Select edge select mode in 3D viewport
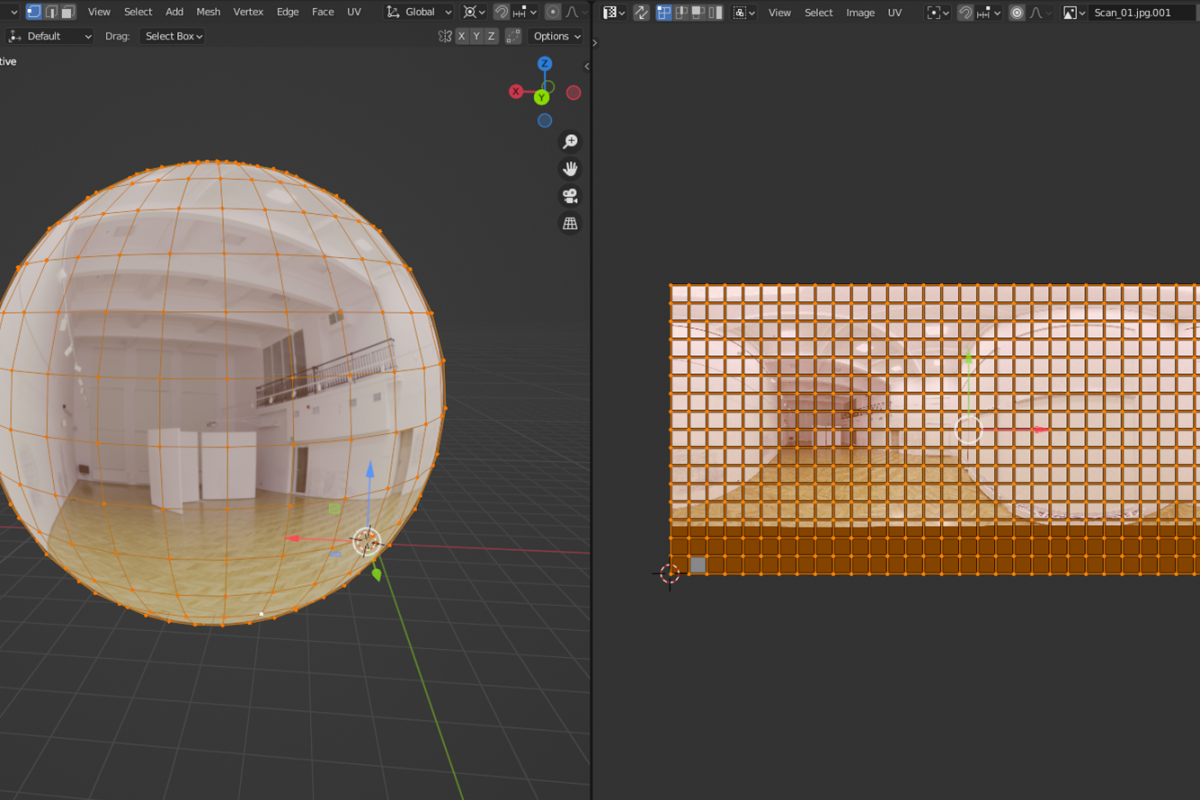The width and height of the screenshot is (1200, 800). tap(50, 12)
